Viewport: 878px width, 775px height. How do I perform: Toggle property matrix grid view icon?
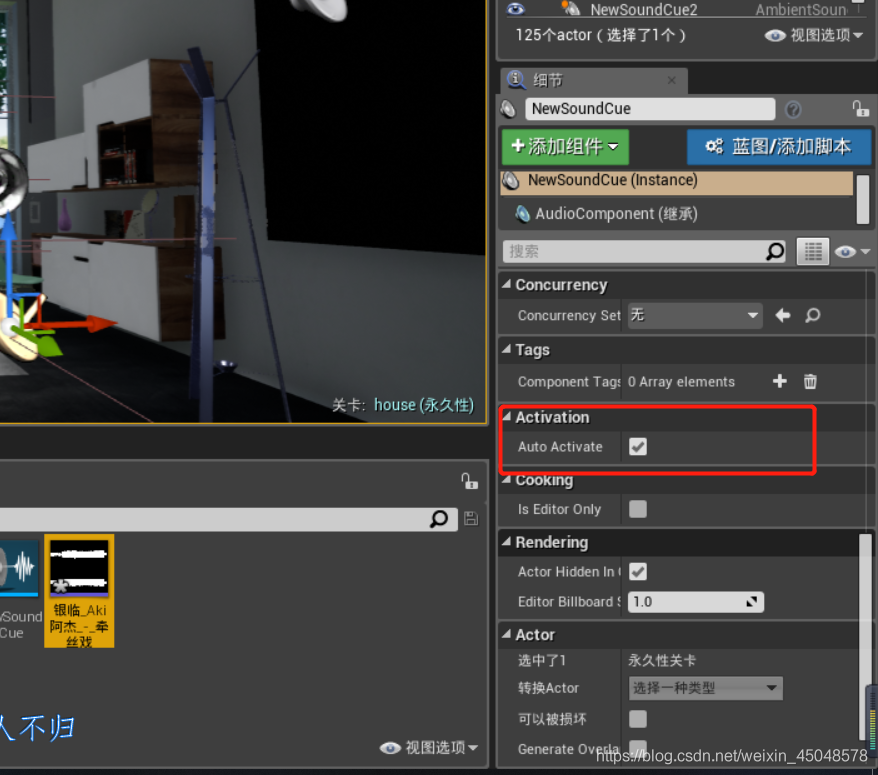(812, 251)
